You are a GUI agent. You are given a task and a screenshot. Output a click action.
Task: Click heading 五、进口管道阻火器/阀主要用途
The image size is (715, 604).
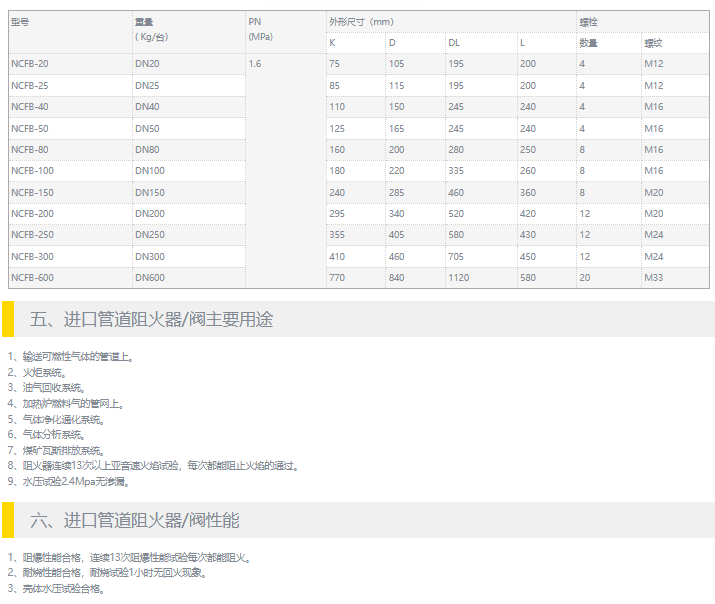click(152, 320)
